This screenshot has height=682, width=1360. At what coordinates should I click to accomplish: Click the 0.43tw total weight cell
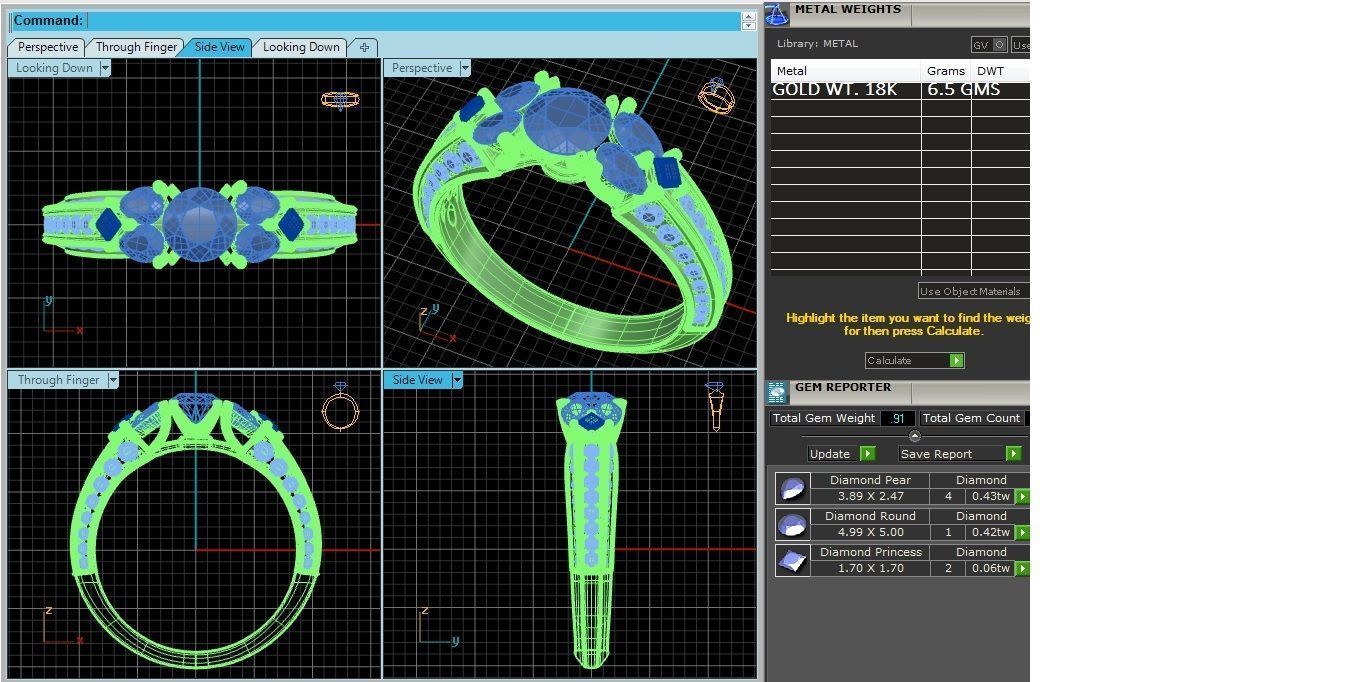(x=990, y=496)
